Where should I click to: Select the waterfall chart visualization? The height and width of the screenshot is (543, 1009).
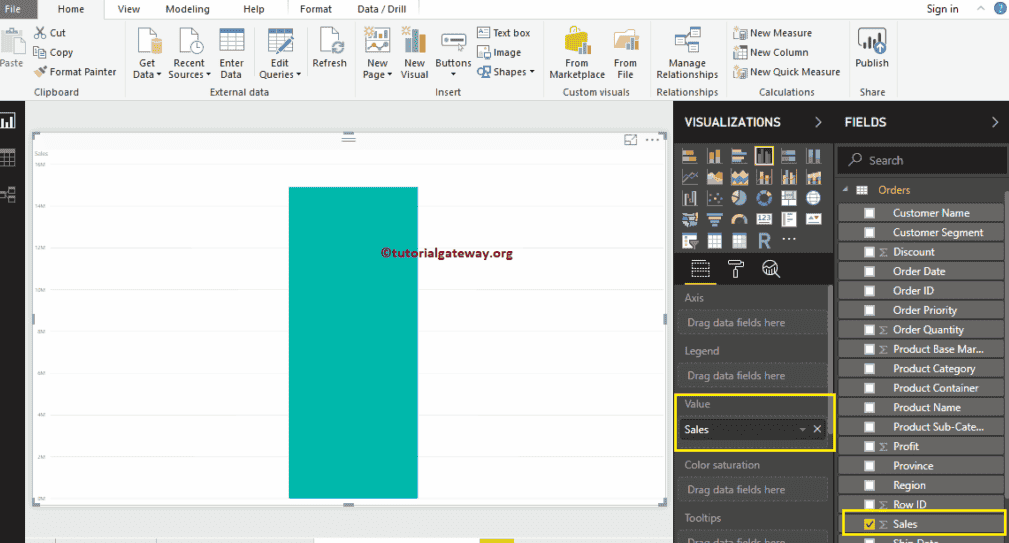coord(689,198)
